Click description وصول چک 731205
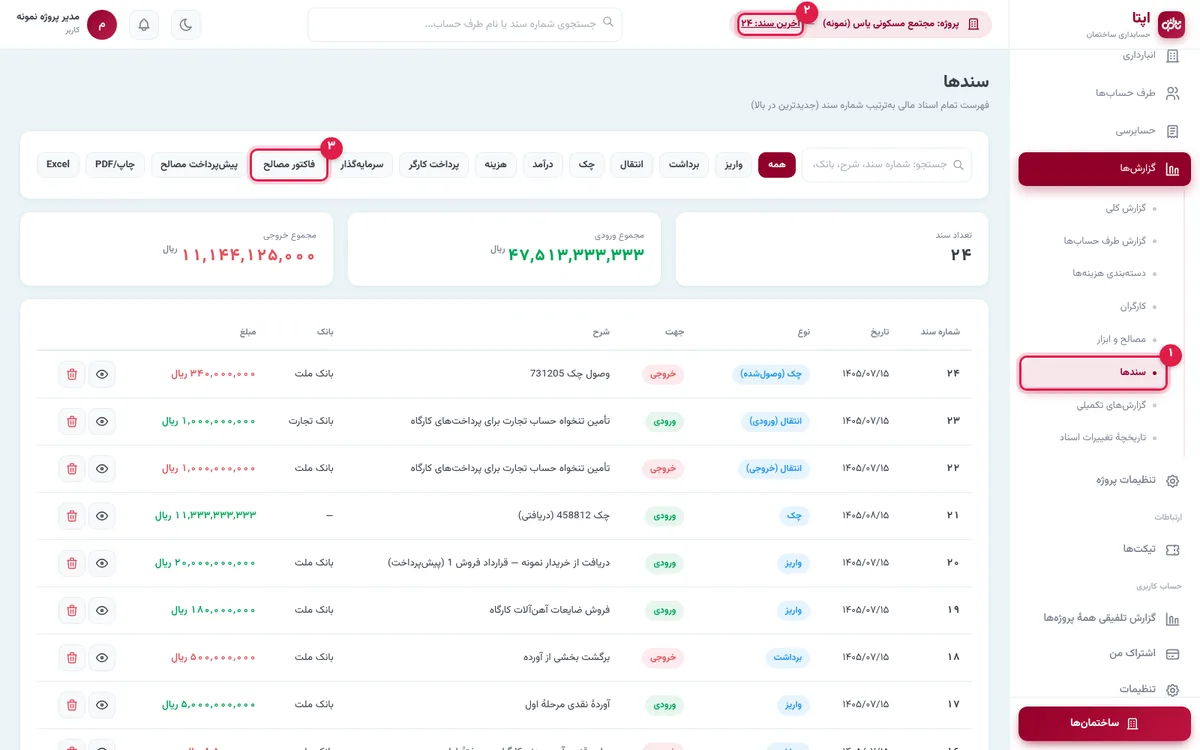The height and width of the screenshot is (750, 1200). 570,374
